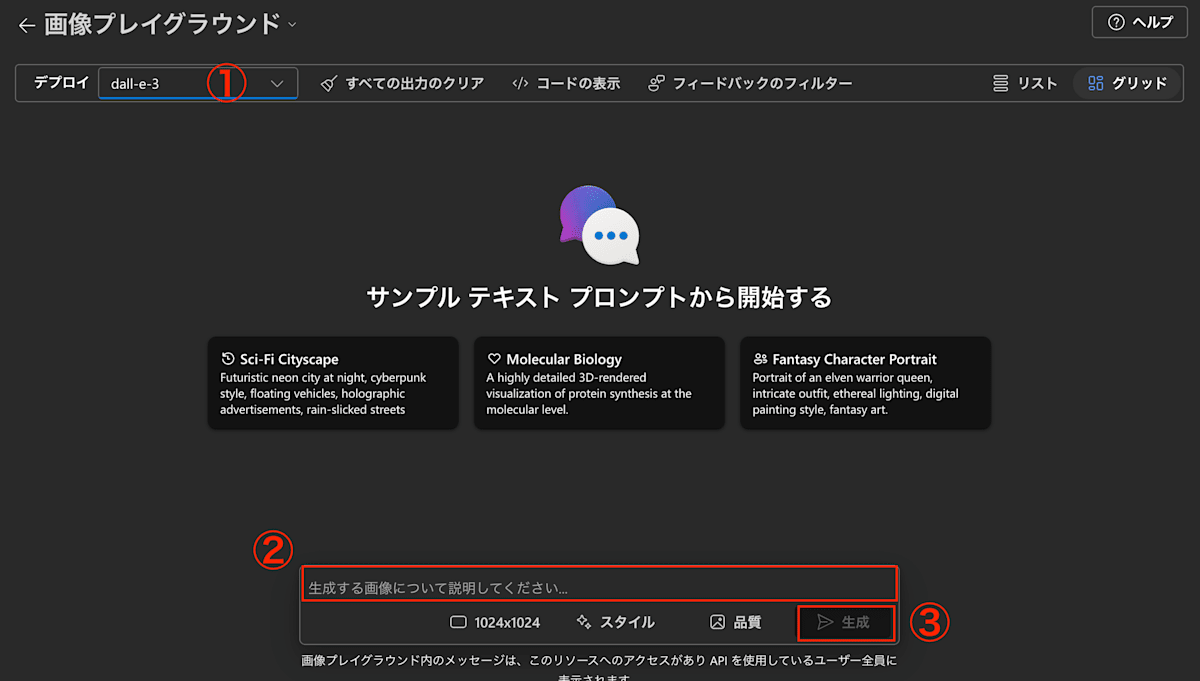Click the image description prompt input field

click(599, 585)
